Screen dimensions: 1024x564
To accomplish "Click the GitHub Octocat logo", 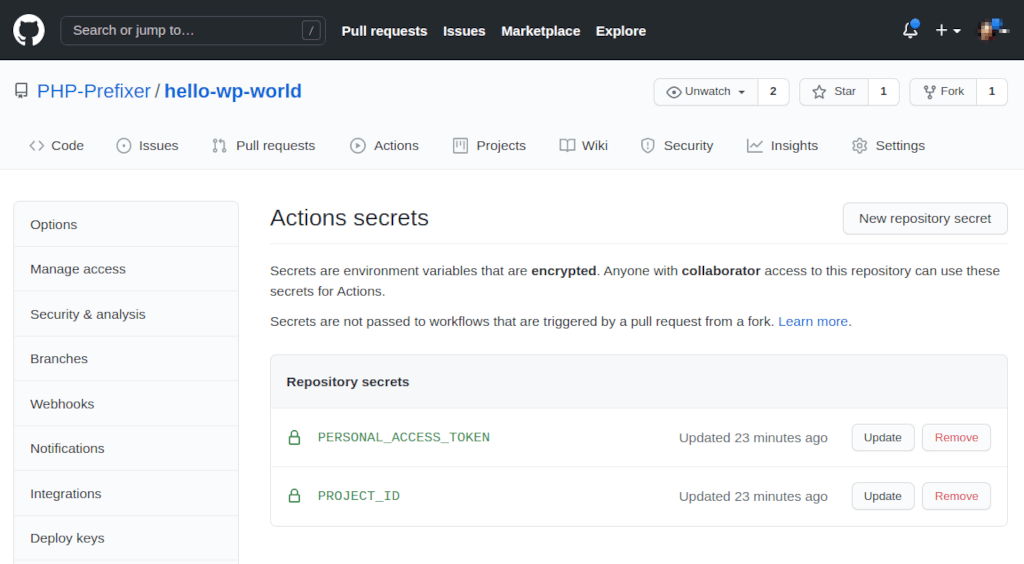I will click(29, 30).
